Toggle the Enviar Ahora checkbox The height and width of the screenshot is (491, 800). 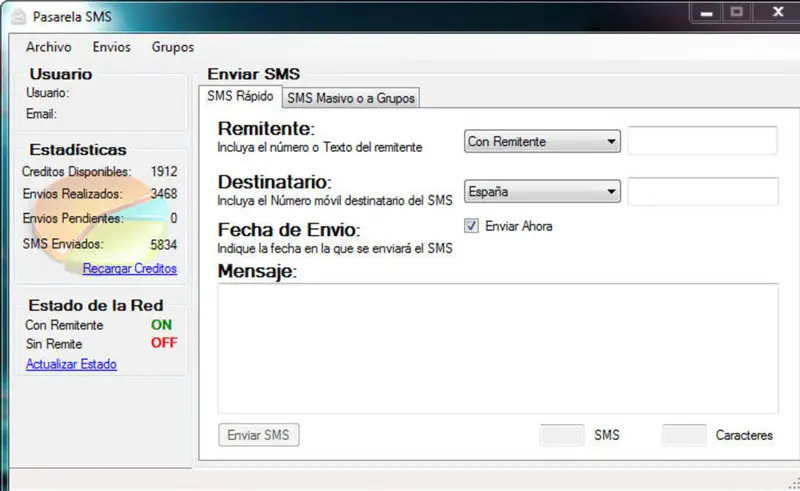(471, 226)
